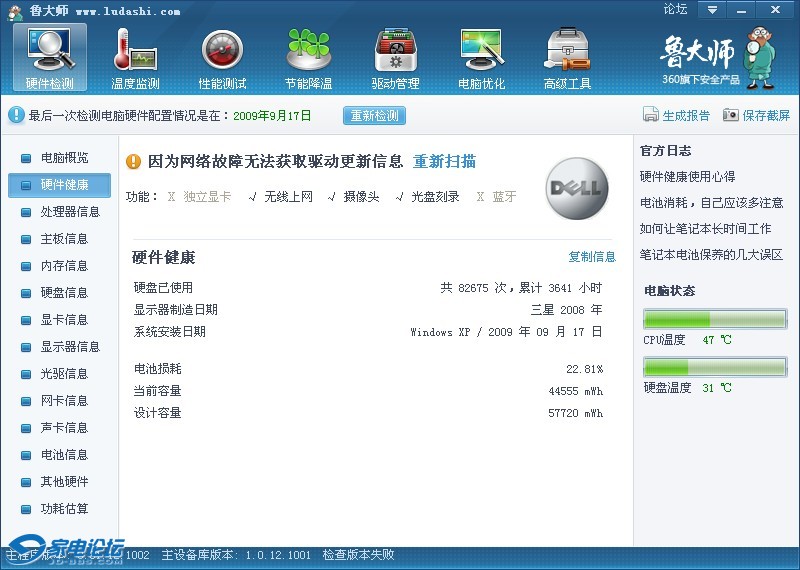This screenshot has width=800, height=570.
Task: Open article 笔记本电池保养的几大误区
Action: 711,255
